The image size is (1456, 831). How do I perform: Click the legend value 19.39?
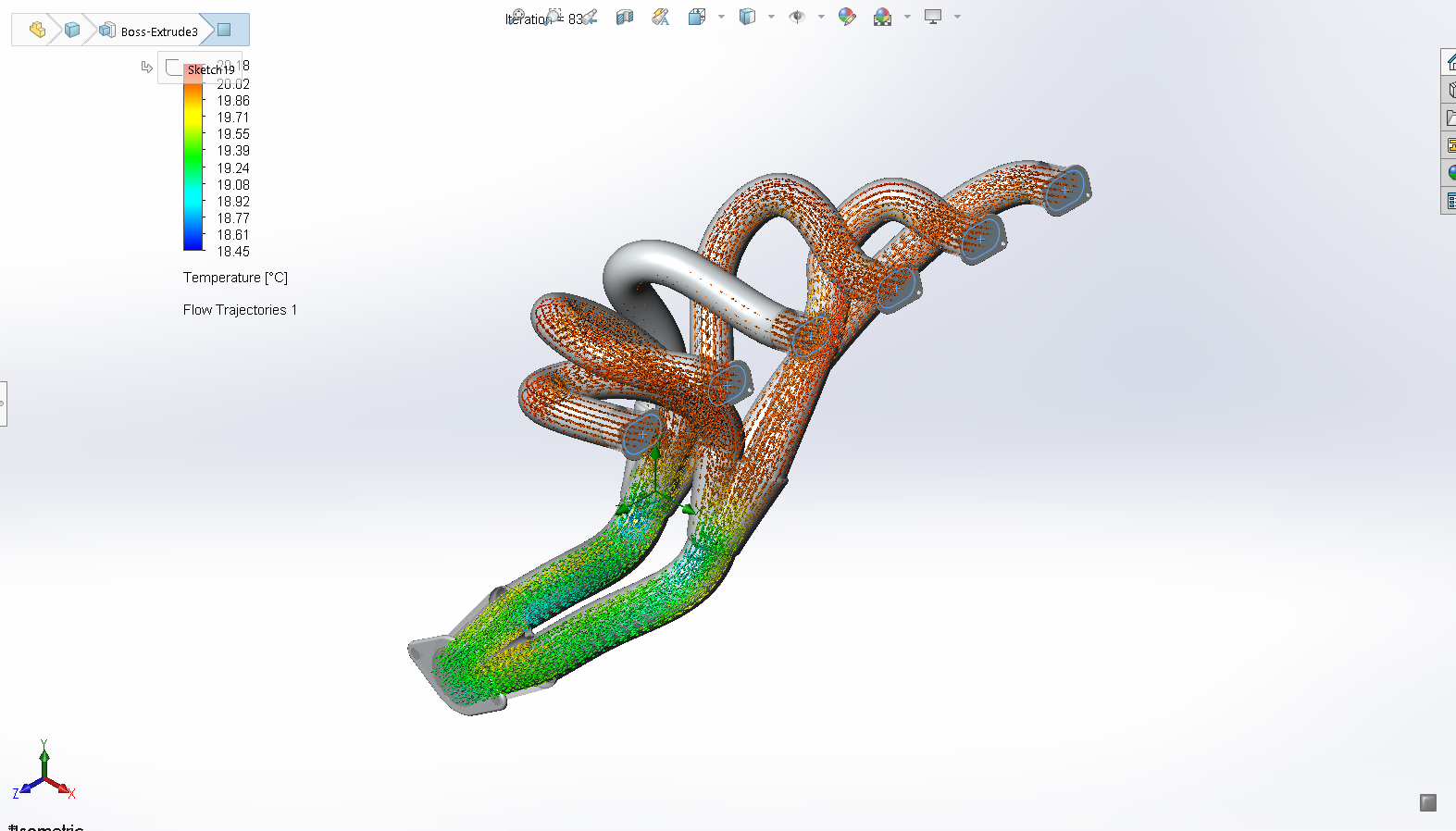233,151
